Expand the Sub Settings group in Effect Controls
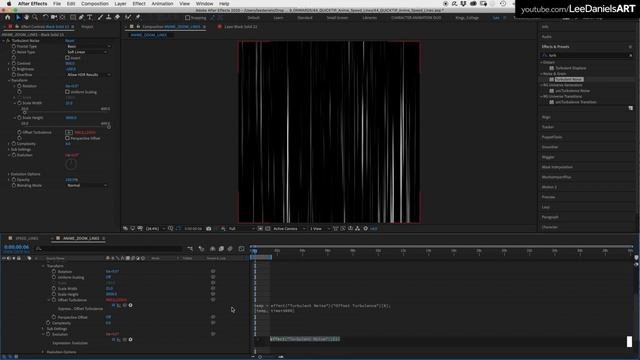Viewport: 640px width, 360px height. coord(9,149)
